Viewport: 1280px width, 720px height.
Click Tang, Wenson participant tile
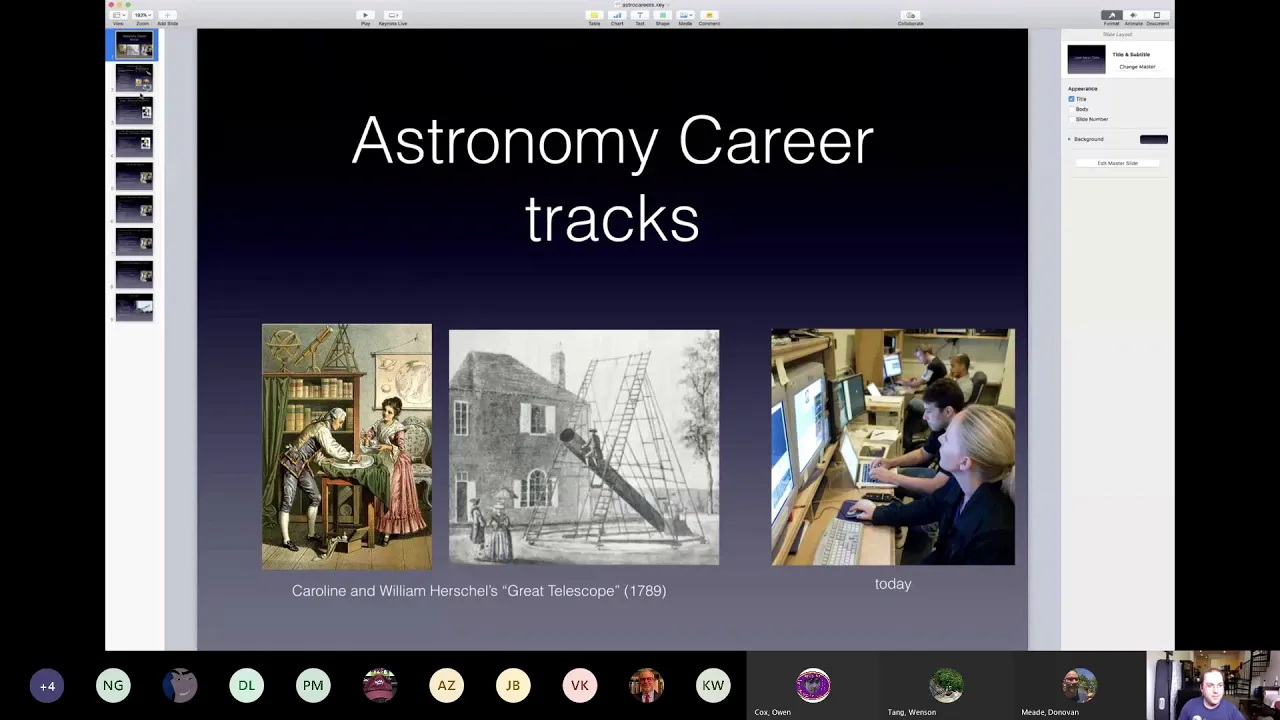tap(946, 686)
